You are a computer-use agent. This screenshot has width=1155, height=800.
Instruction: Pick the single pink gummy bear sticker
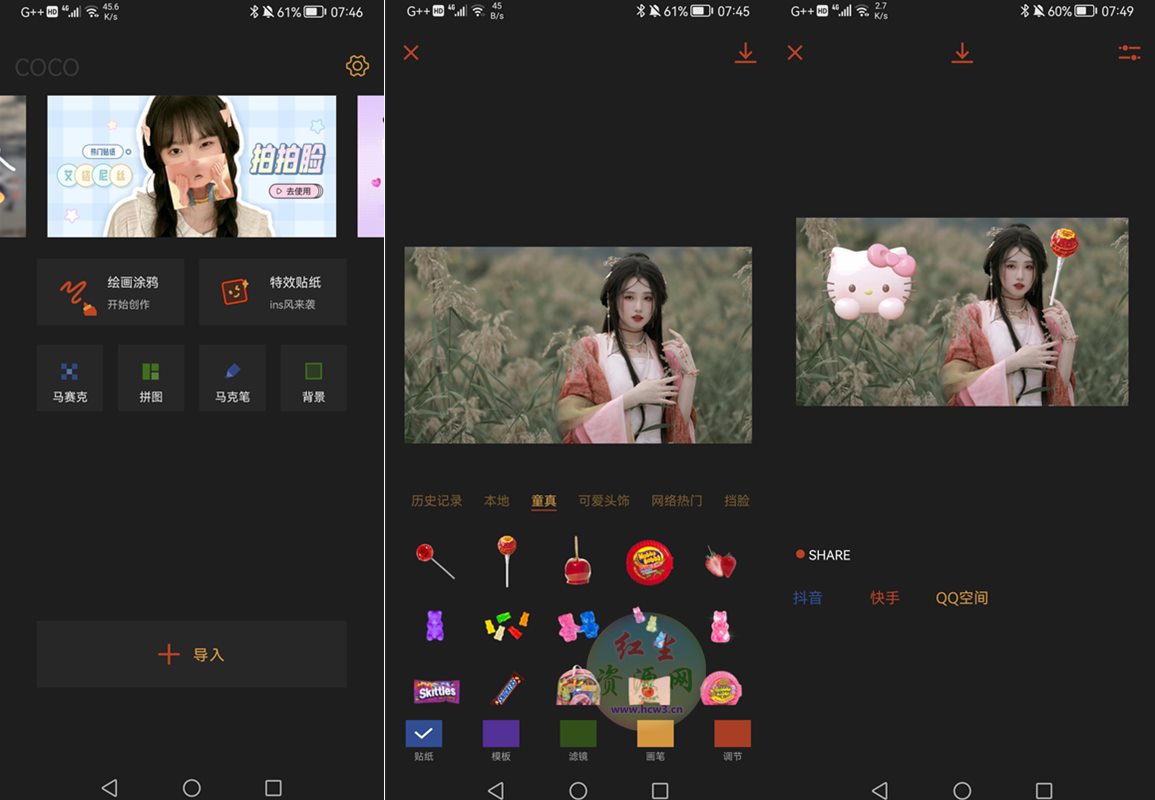click(720, 626)
